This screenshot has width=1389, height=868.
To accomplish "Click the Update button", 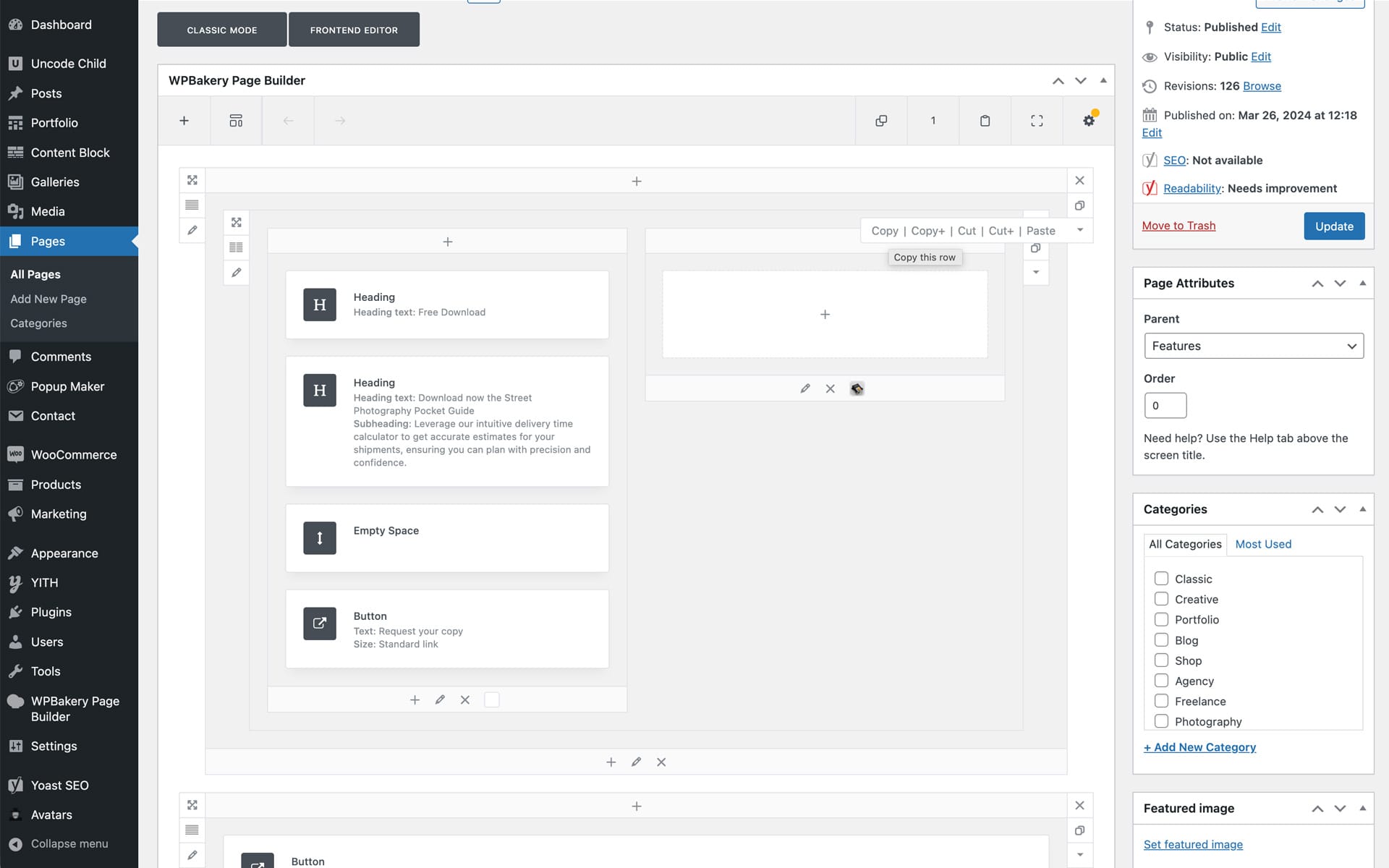I will click(1333, 226).
